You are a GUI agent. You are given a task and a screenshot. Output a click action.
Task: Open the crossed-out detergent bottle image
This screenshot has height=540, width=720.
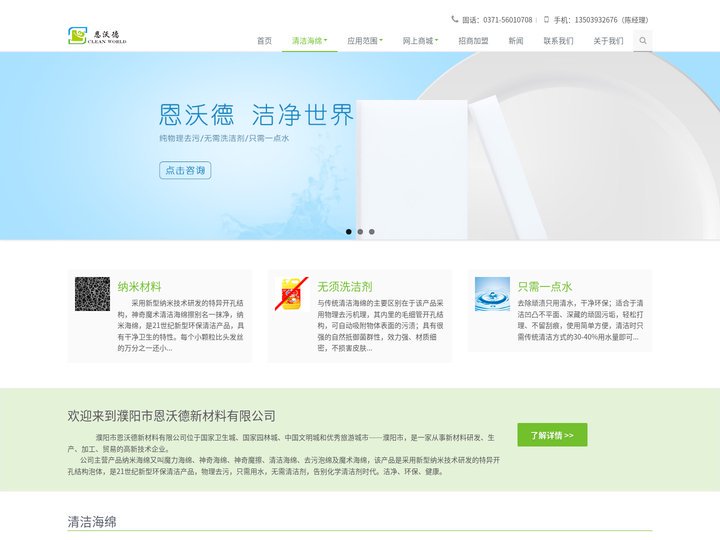click(x=292, y=293)
